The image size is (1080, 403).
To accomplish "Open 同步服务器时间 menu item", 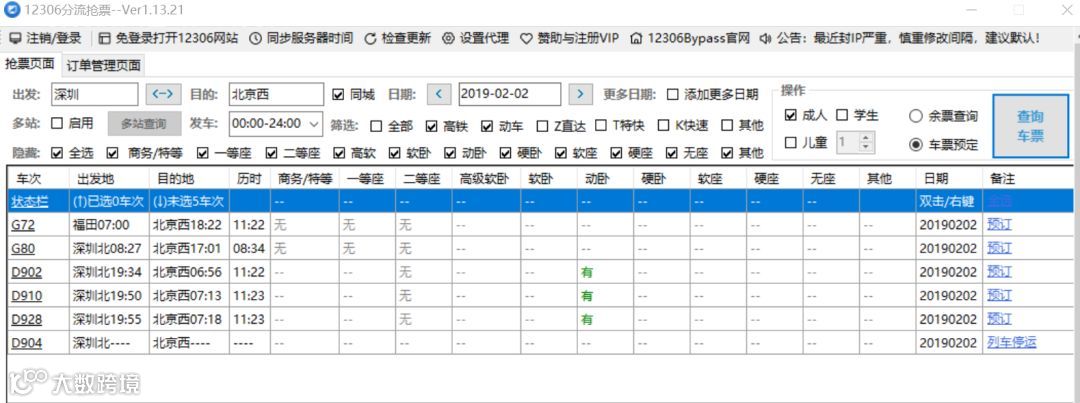I will pyautogui.click(x=301, y=38).
